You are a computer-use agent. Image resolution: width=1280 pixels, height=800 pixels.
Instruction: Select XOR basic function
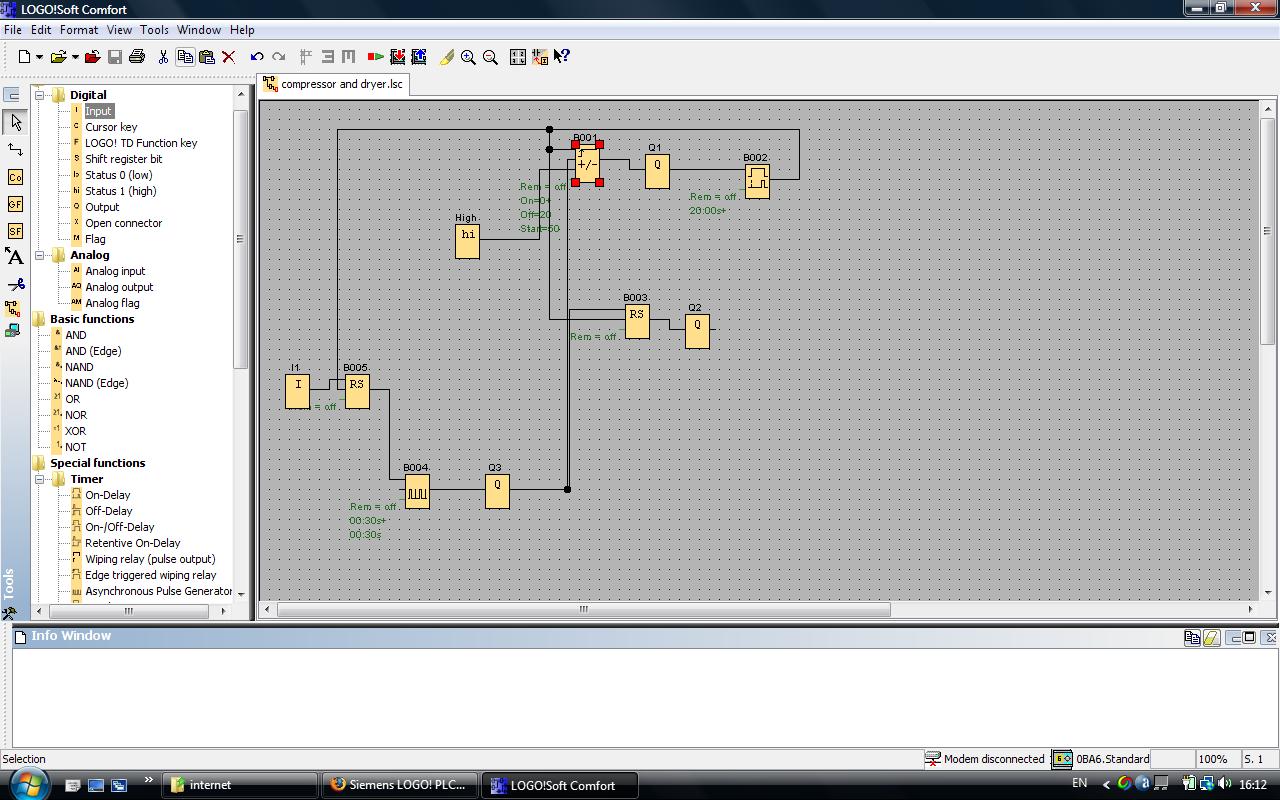[x=75, y=431]
